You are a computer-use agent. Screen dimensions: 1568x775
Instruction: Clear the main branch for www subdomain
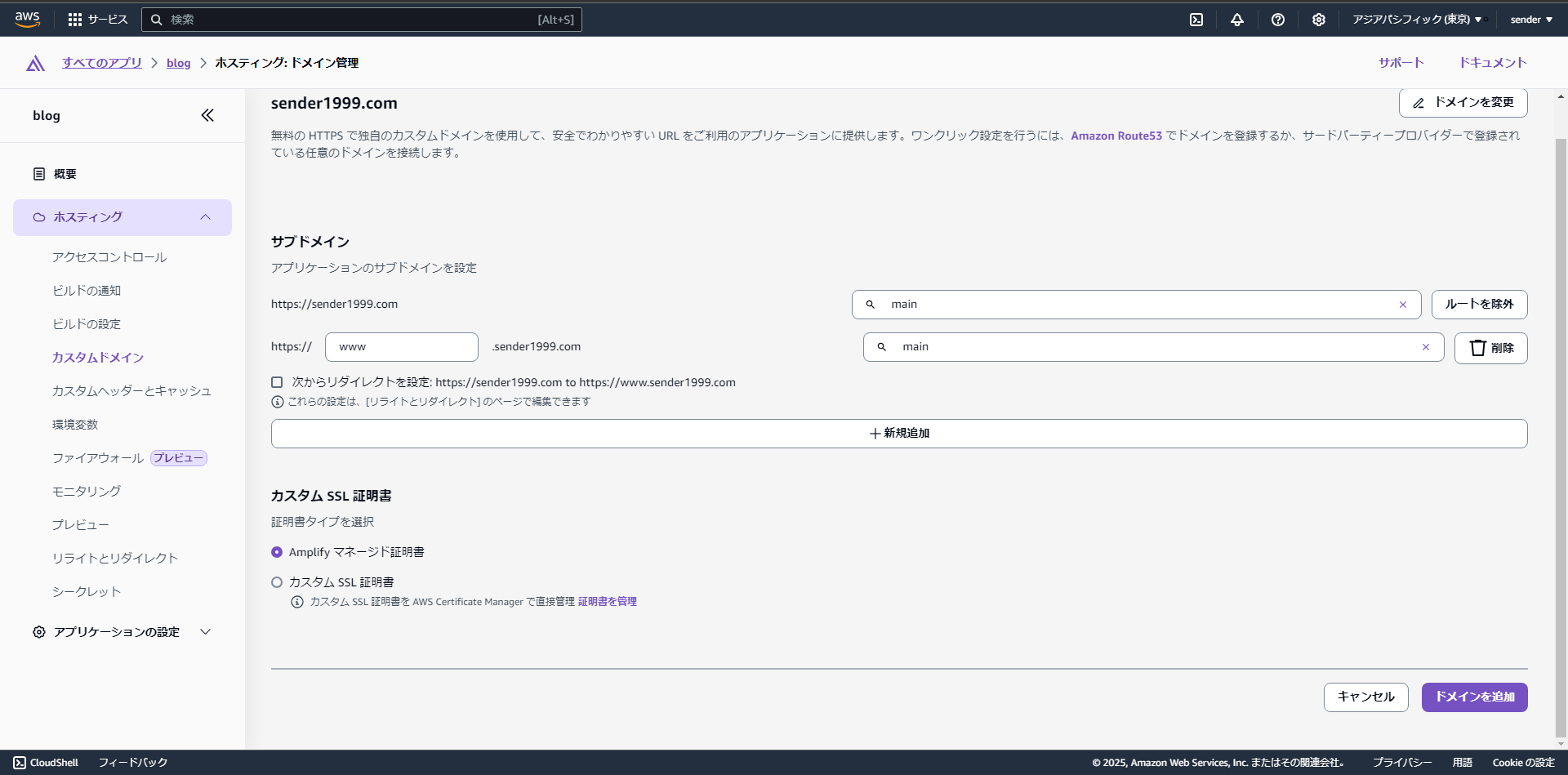pyautogui.click(x=1426, y=347)
